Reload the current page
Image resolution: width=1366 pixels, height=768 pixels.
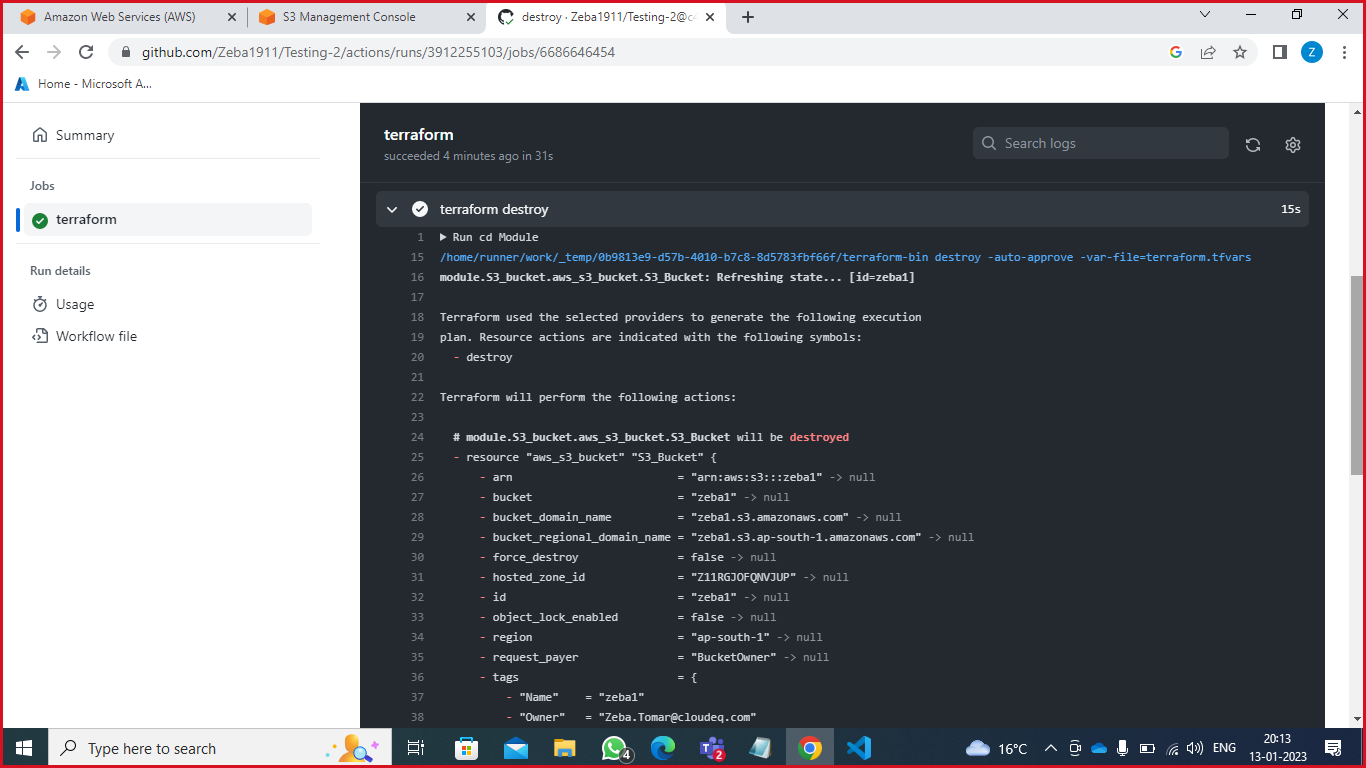click(x=86, y=52)
